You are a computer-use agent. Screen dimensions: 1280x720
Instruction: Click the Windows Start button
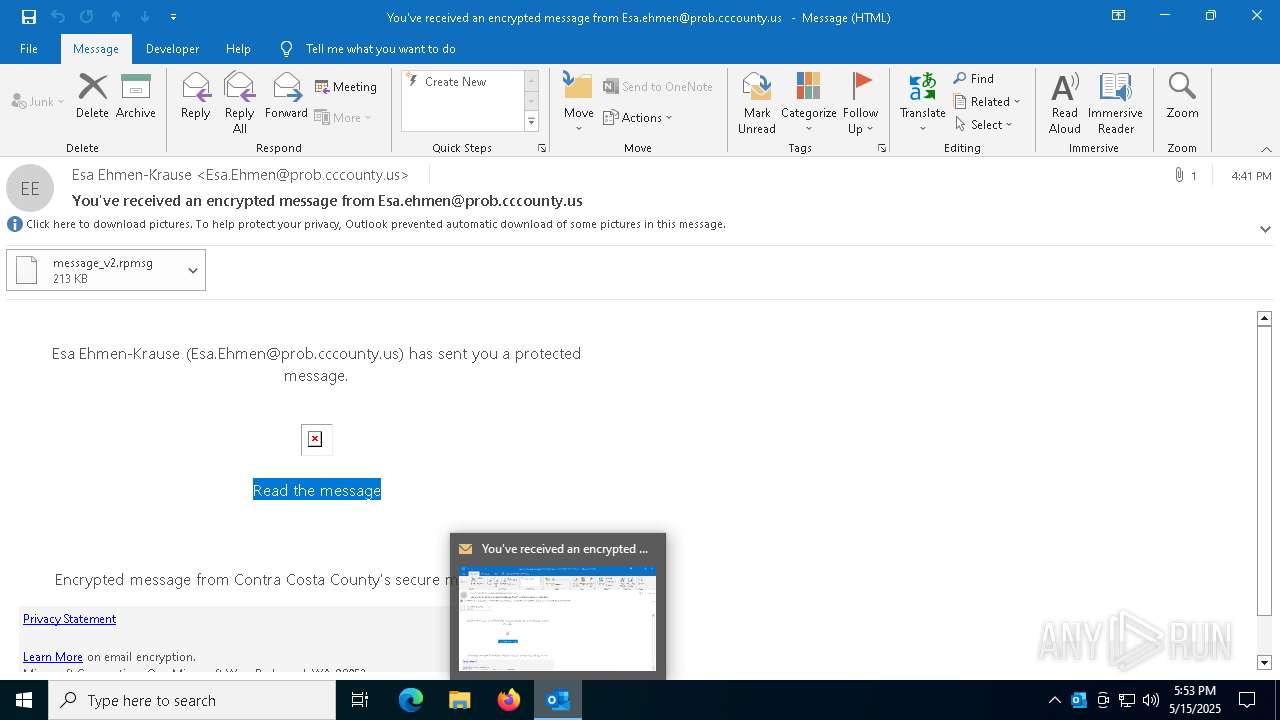tap(24, 700)
